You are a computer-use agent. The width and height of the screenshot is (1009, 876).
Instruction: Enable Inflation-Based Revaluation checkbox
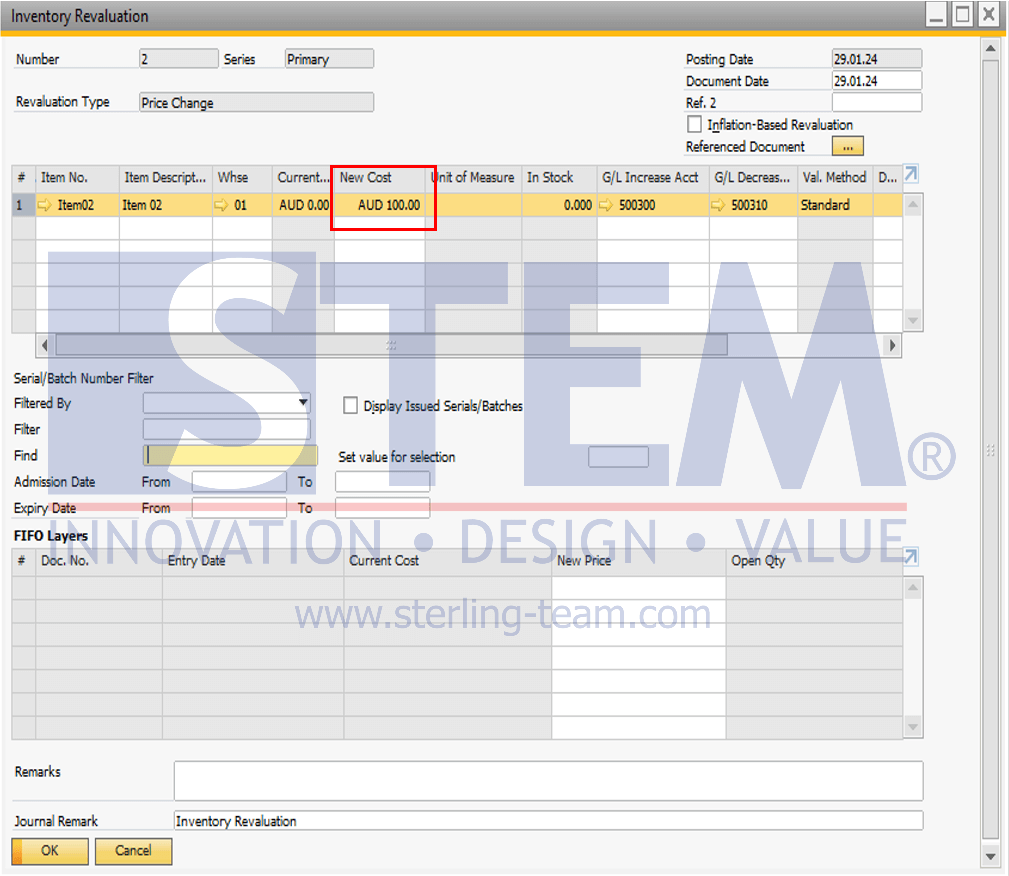(694, 124)
